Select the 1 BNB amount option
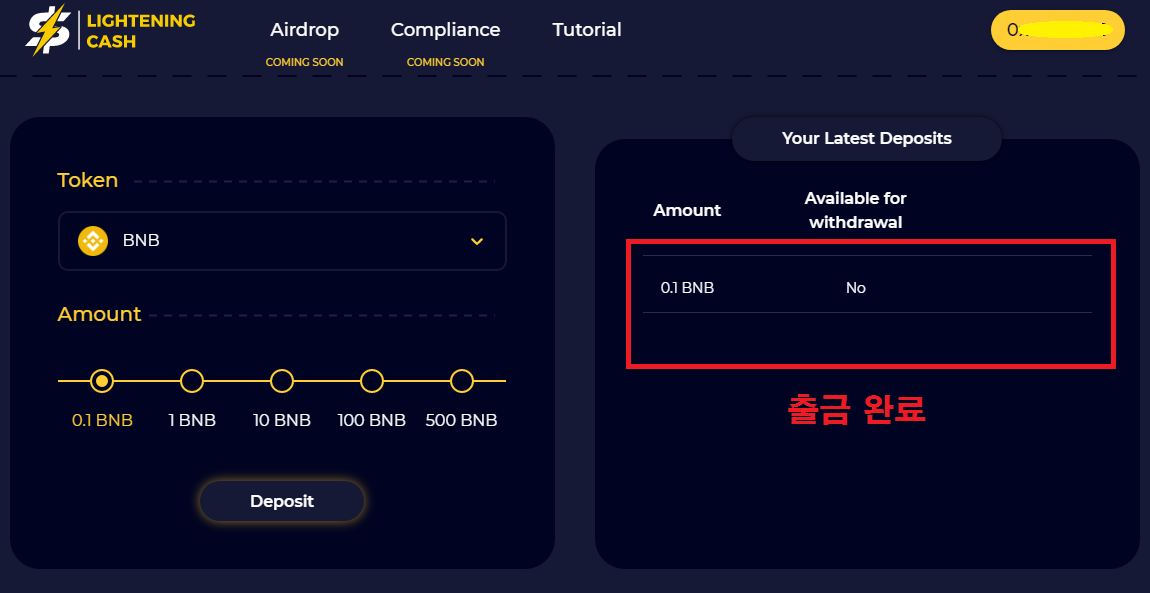 (x=192, y=381)
